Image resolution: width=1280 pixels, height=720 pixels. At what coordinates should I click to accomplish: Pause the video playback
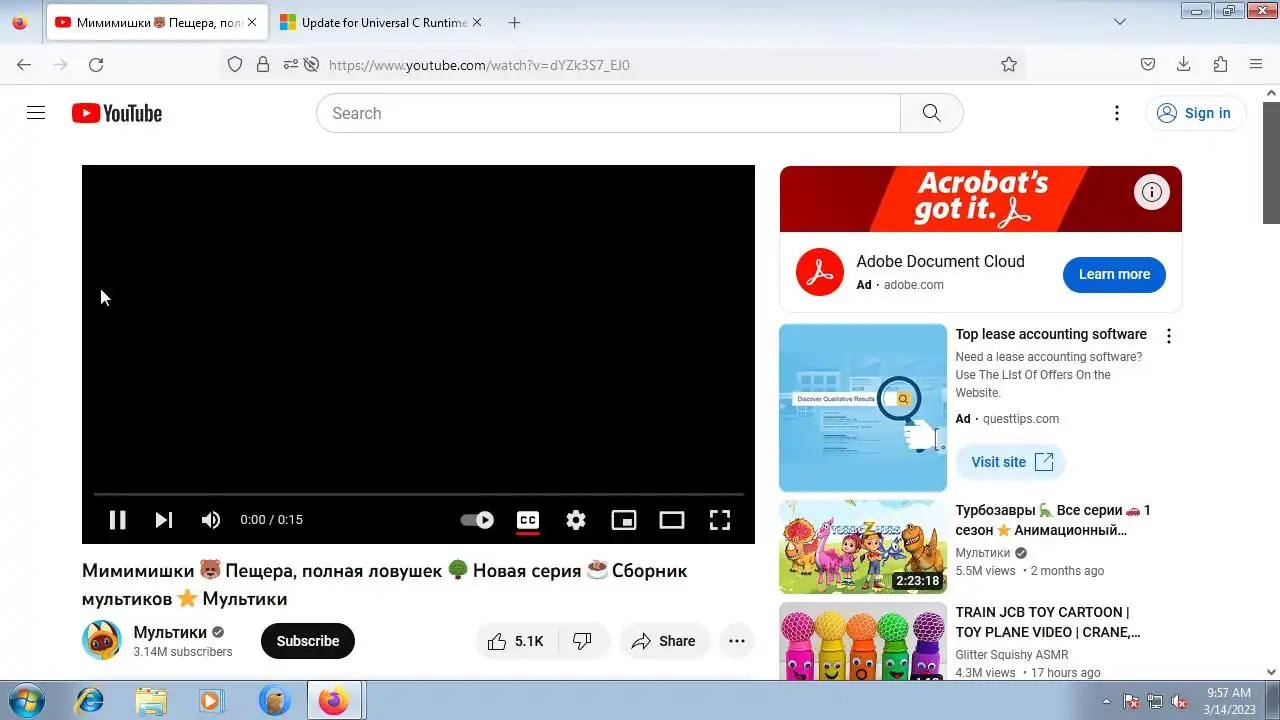117,520
